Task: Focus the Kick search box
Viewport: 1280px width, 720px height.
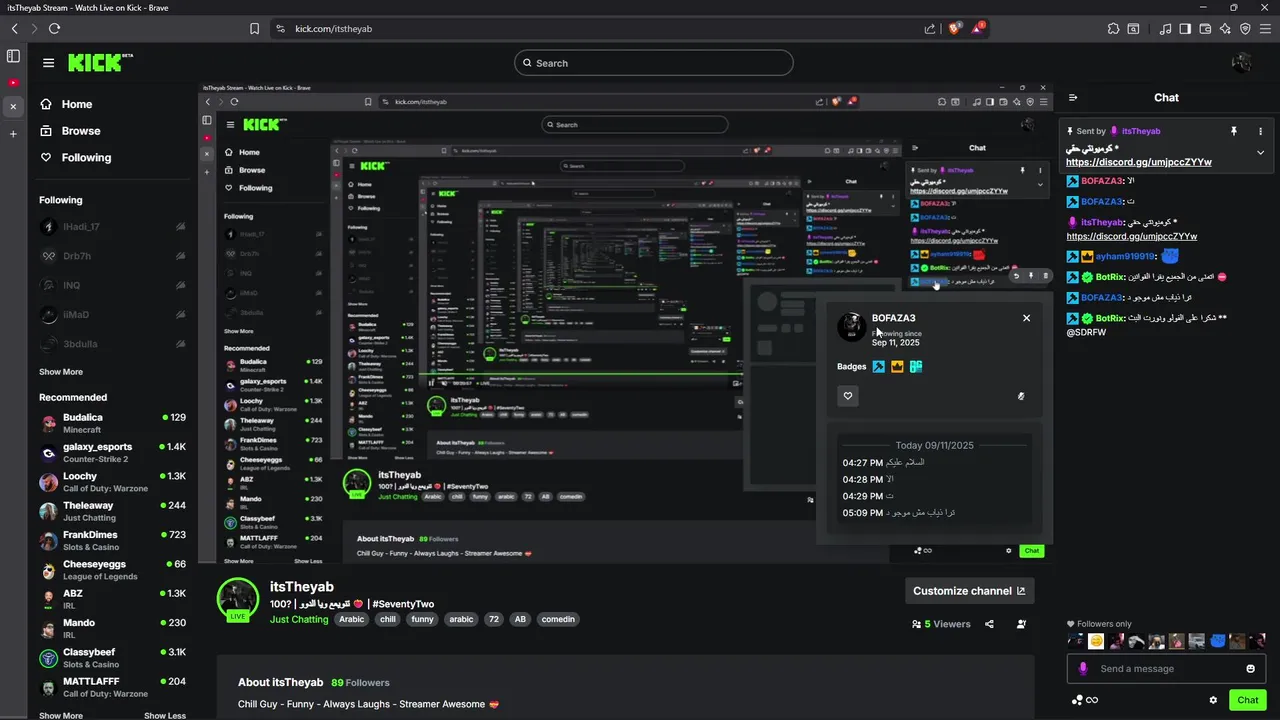Action: (x=654, y=63)
